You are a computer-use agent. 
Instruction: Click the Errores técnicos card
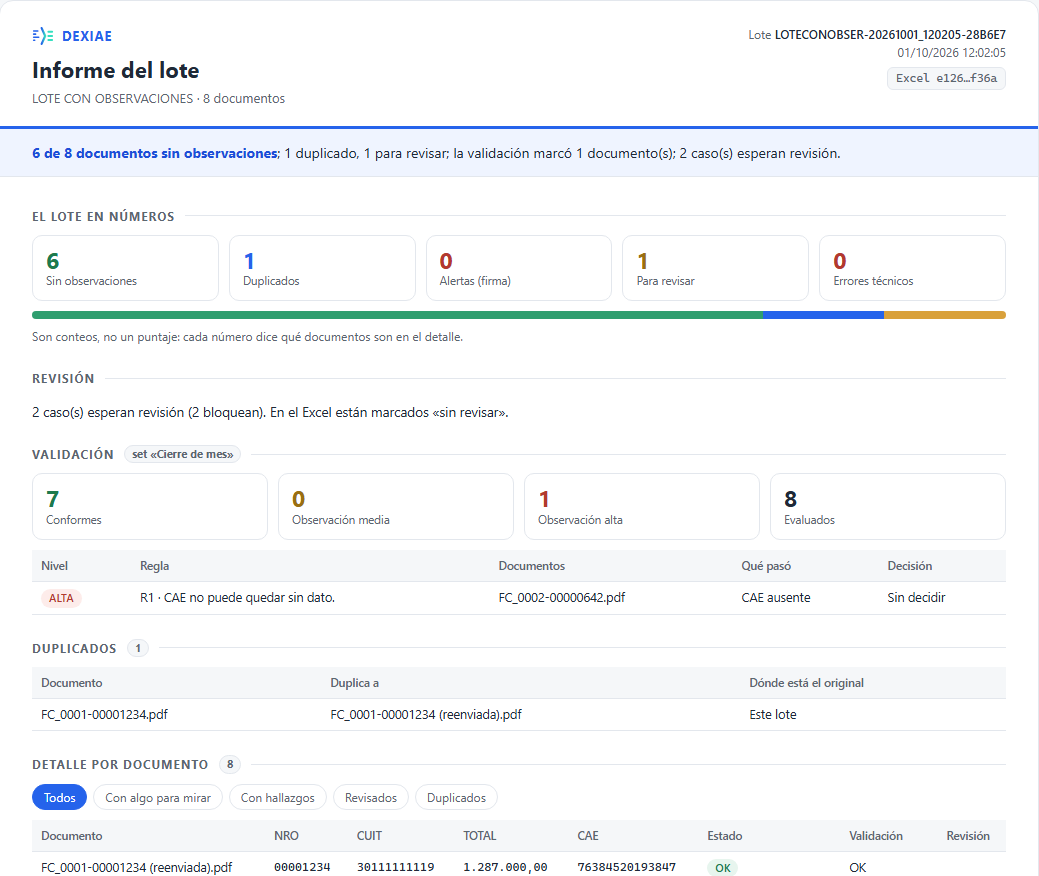point(912,268)
